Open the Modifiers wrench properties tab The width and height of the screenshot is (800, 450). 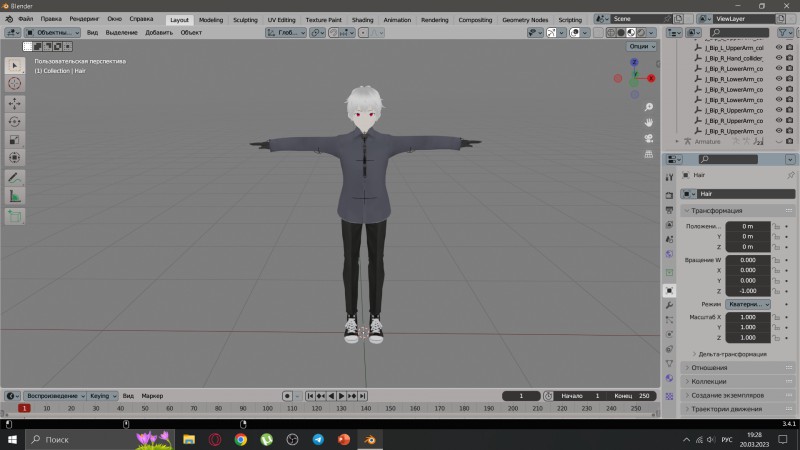[x=669, y=305]
